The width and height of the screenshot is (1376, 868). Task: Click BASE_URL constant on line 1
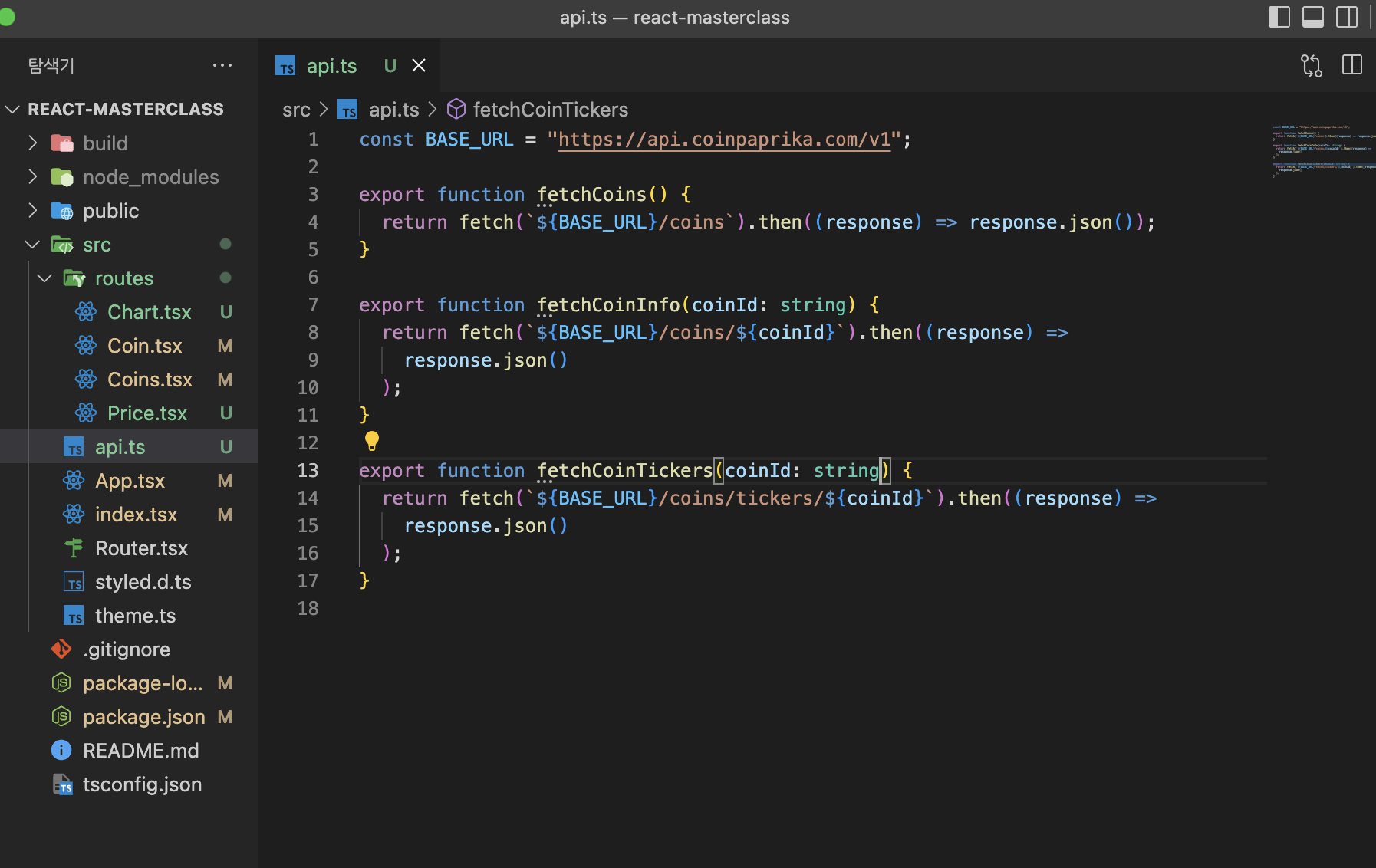pyautogui.click(x=469, y=140)
